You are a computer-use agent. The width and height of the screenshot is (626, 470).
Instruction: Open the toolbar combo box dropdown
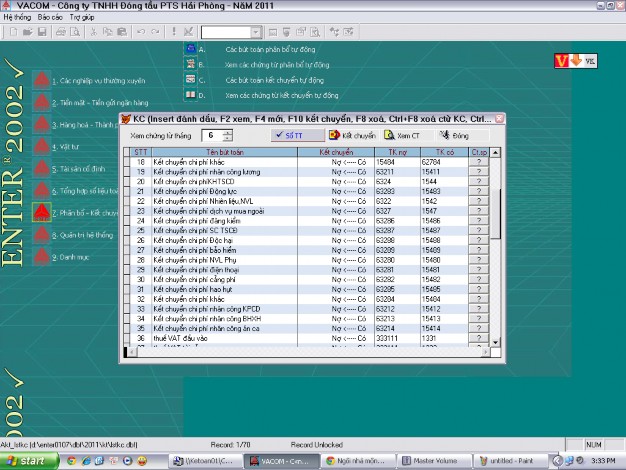[x=258, y=33]
